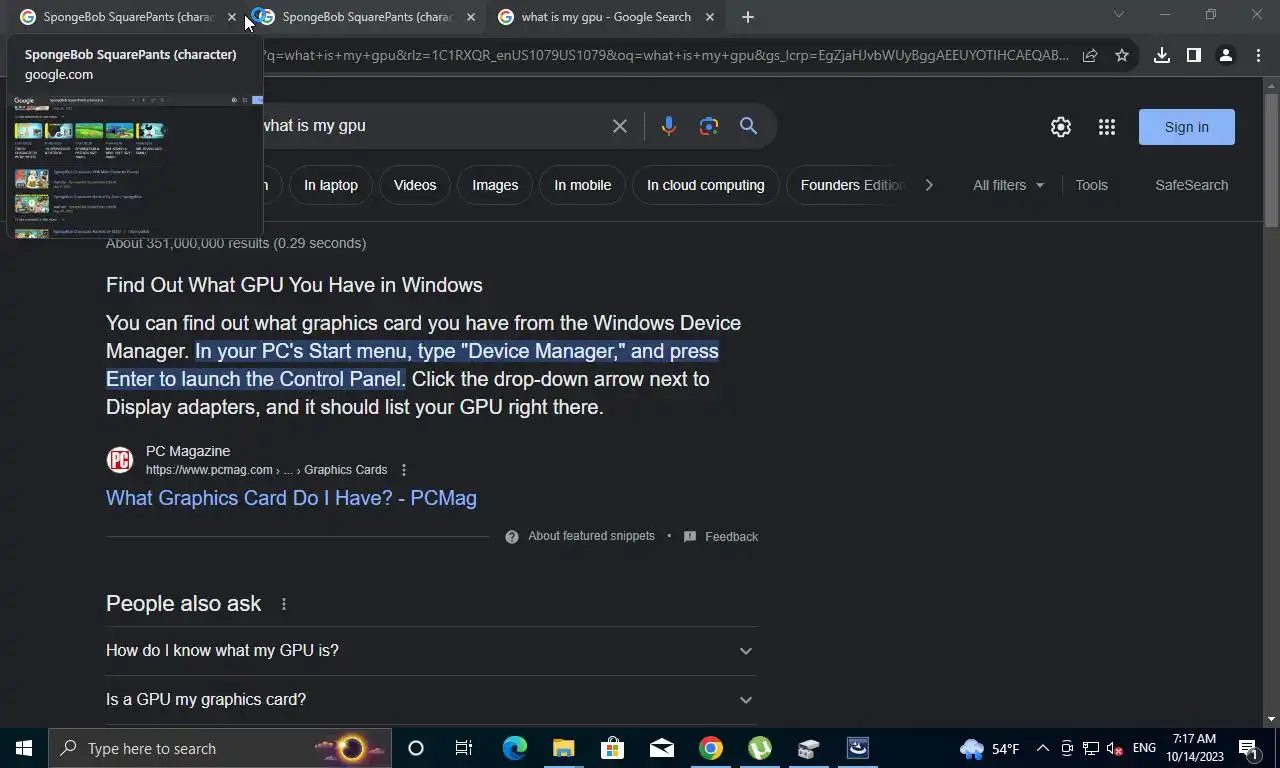
Task: Open Microsoft Store from taskbar
Action: coord(612,748)
